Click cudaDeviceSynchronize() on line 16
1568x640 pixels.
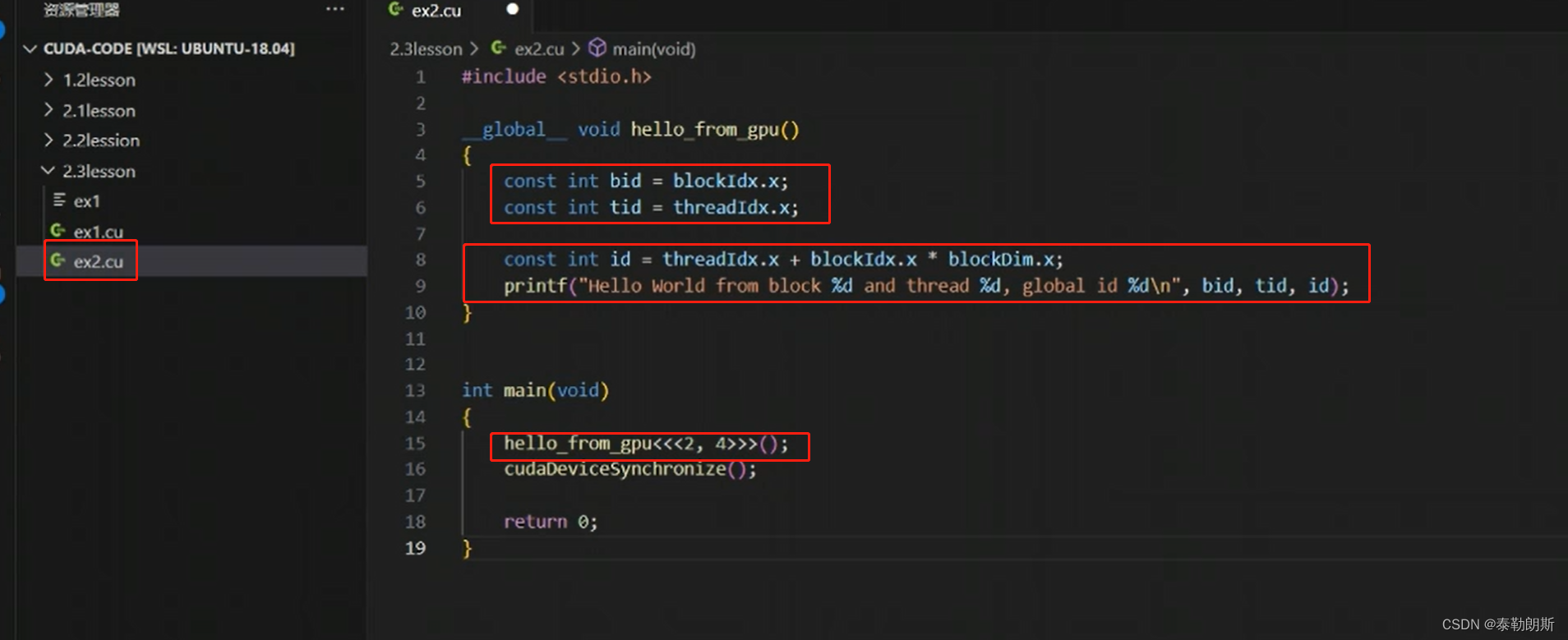coord(630,469)
